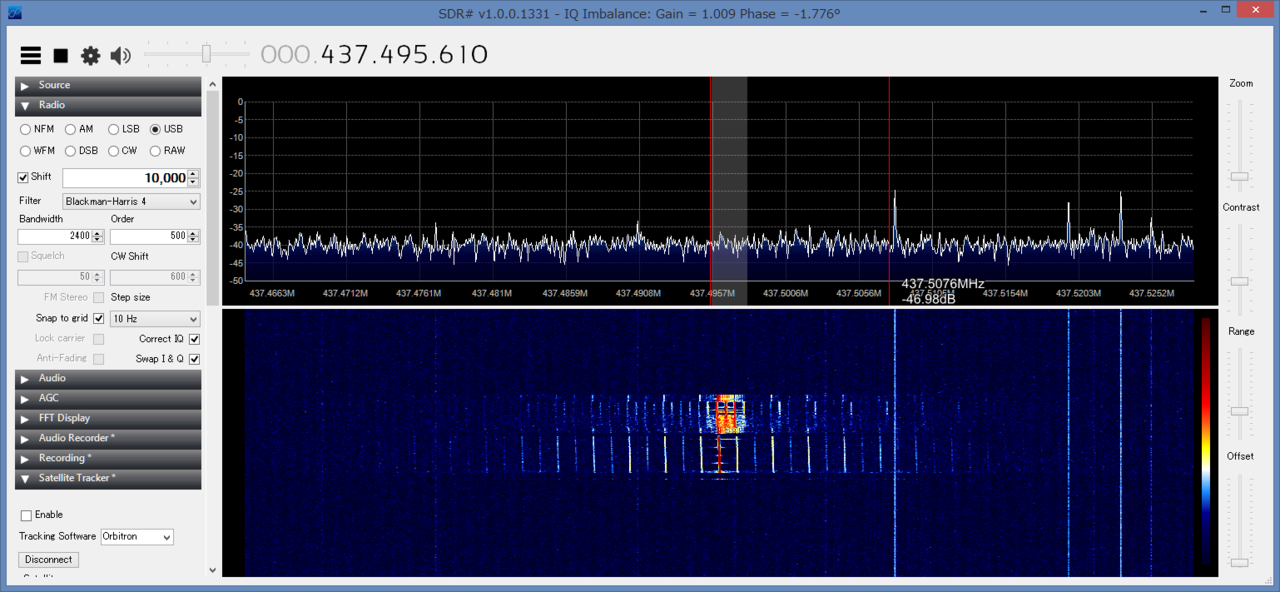Collapse the Radio panel
This screenshot has height=592, width=1280.
tap(108, 106)
